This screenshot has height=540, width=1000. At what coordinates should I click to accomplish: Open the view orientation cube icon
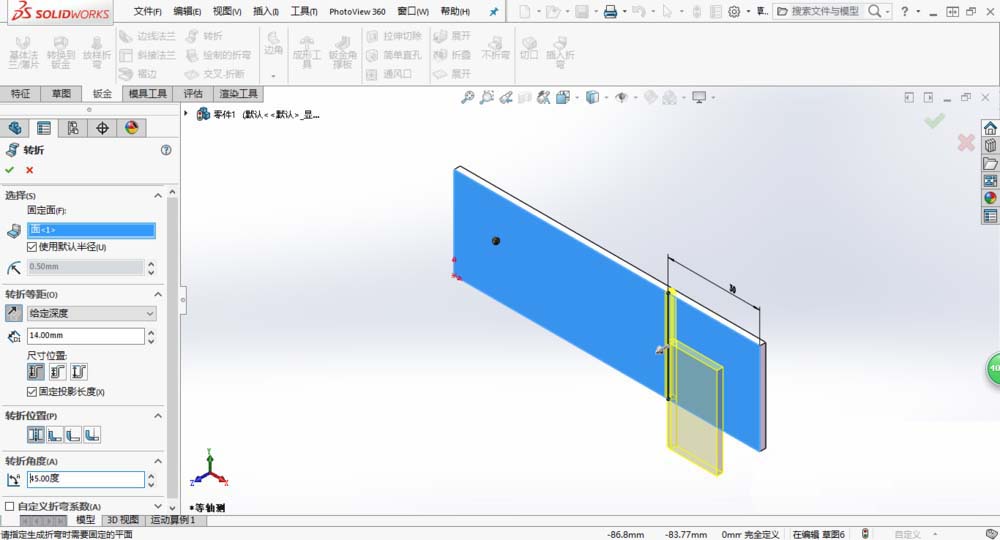coord(562,98)
